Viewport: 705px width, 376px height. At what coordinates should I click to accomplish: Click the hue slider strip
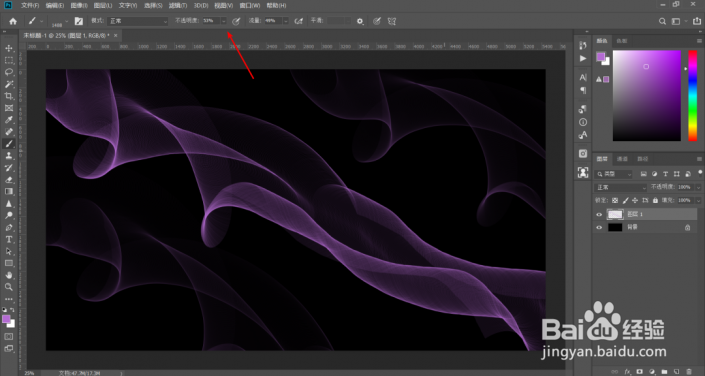[x=692, y=96]
